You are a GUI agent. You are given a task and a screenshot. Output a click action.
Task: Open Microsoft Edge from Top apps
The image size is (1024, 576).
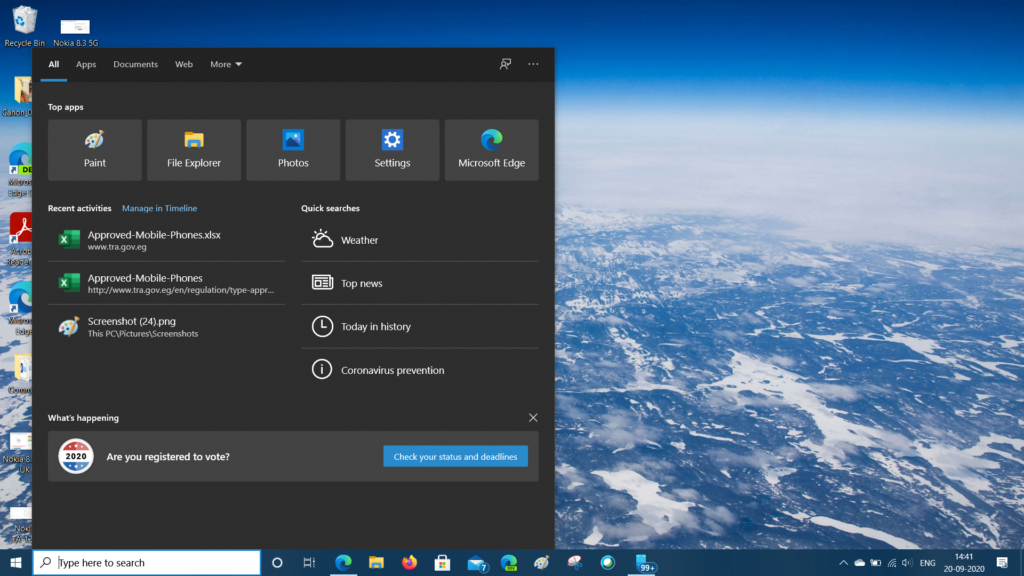coord(491,149)
